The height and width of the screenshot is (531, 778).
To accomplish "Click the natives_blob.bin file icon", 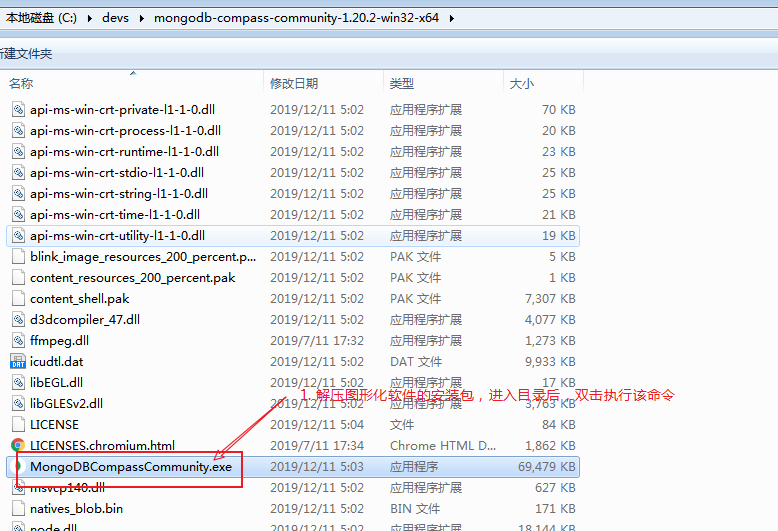I will click(x=18, y=509).
